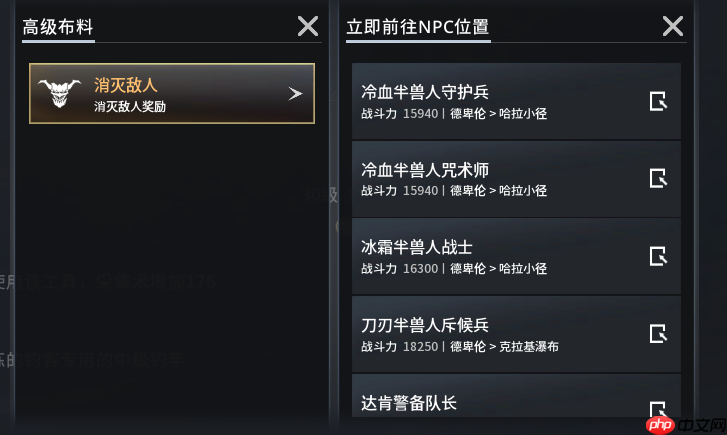The width and height of the screenshot is (727, 435).
Task: Select the 冷血半兽人守护兵 entry name
Action: [425, 92]
